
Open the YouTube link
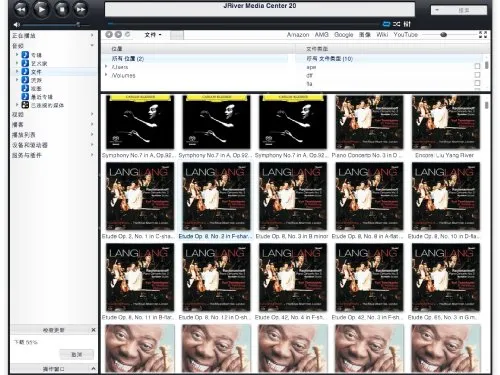pyautogui.click(x=405, y=35)
